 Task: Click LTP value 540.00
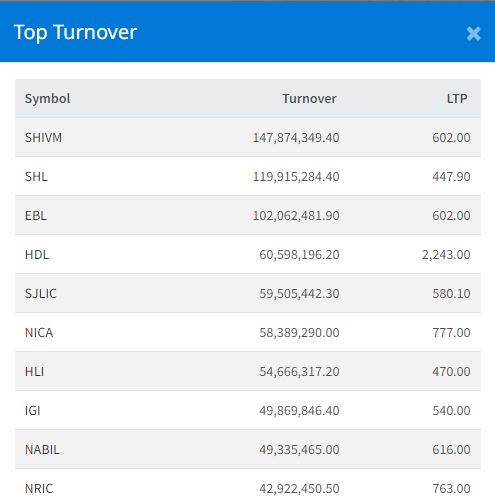[x=451, y=411]
